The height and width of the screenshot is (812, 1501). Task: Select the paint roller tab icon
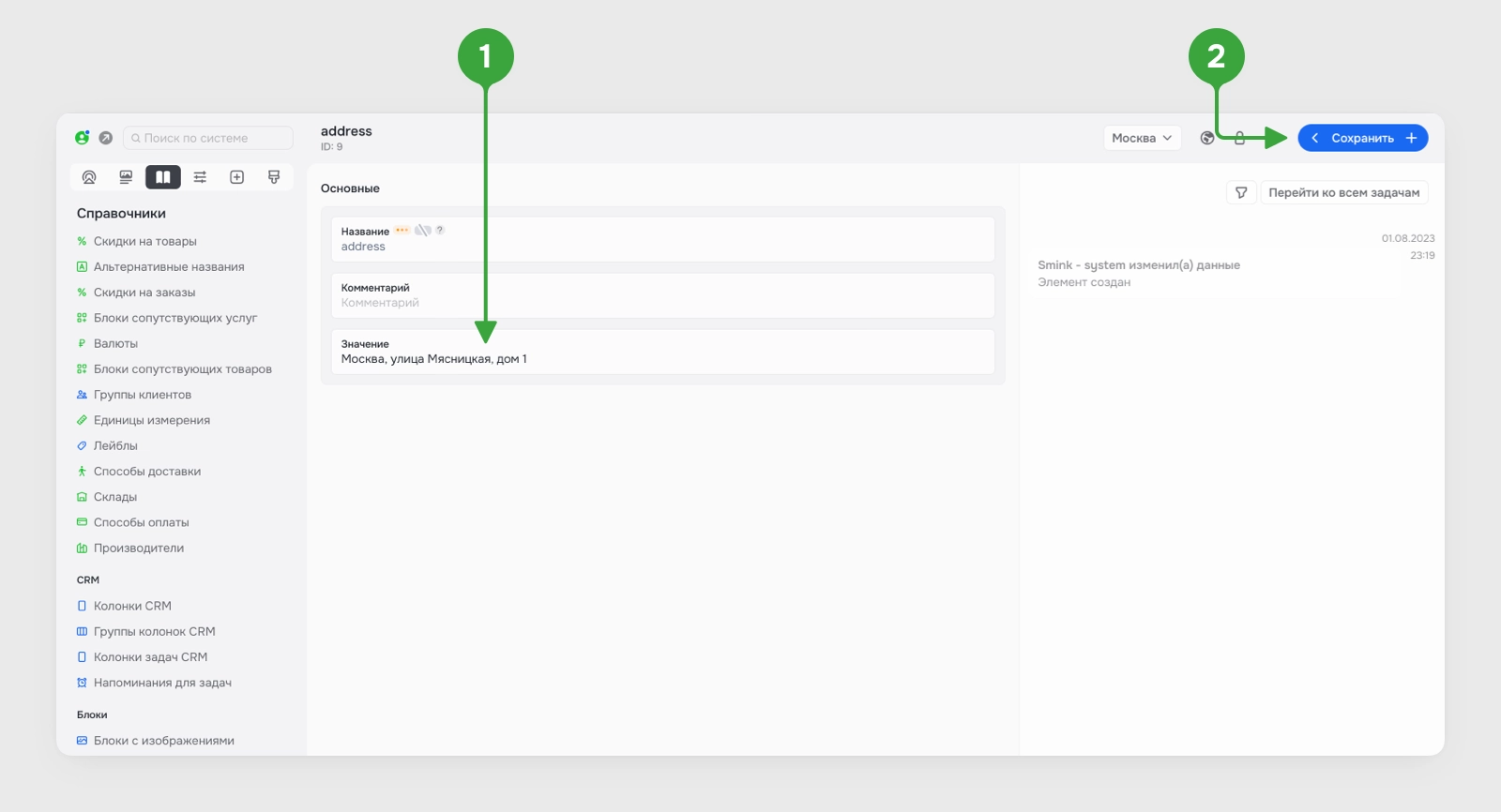[x=274, y=177]
